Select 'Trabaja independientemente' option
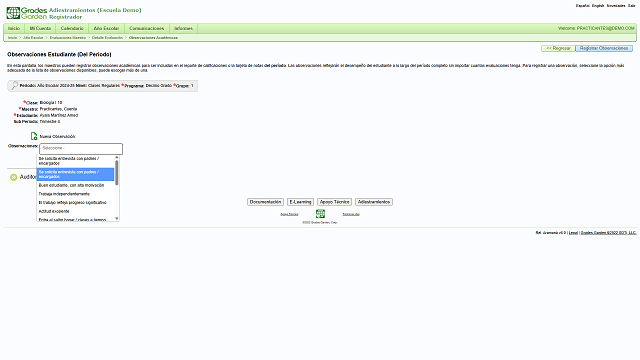This screenshot has height=360, width=640. pyautogui.click(x=76, y=194)
